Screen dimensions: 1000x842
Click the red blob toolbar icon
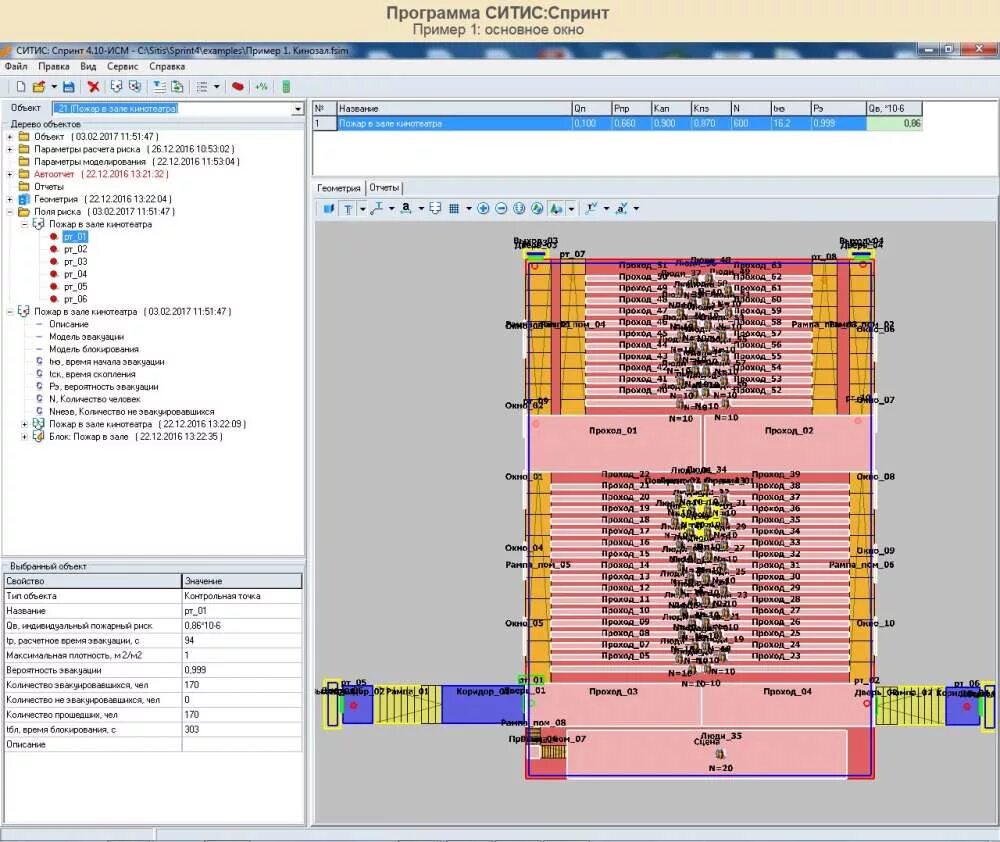pos(238,87)
